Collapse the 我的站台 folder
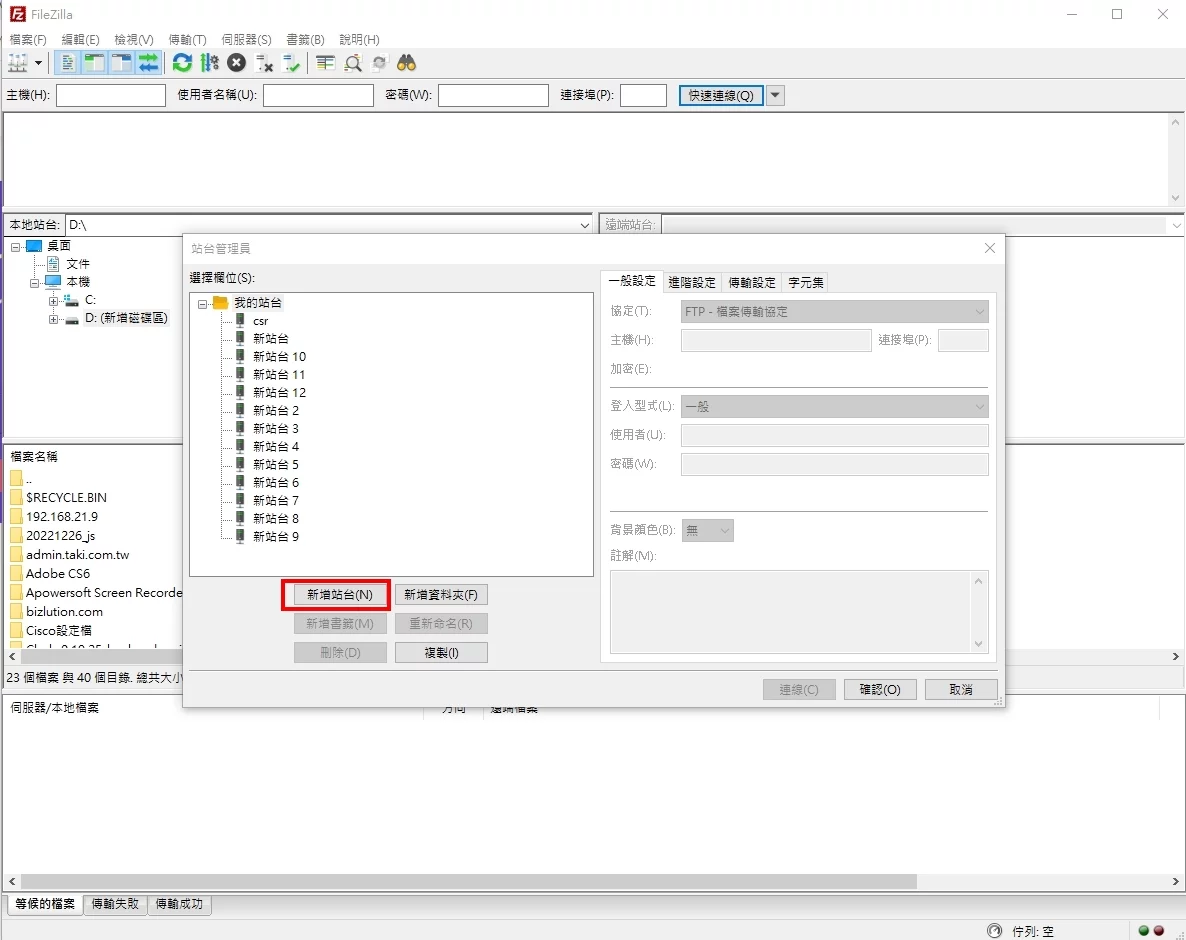Image resolution: width=1186 pixels, height=940 pixels. 203,304
